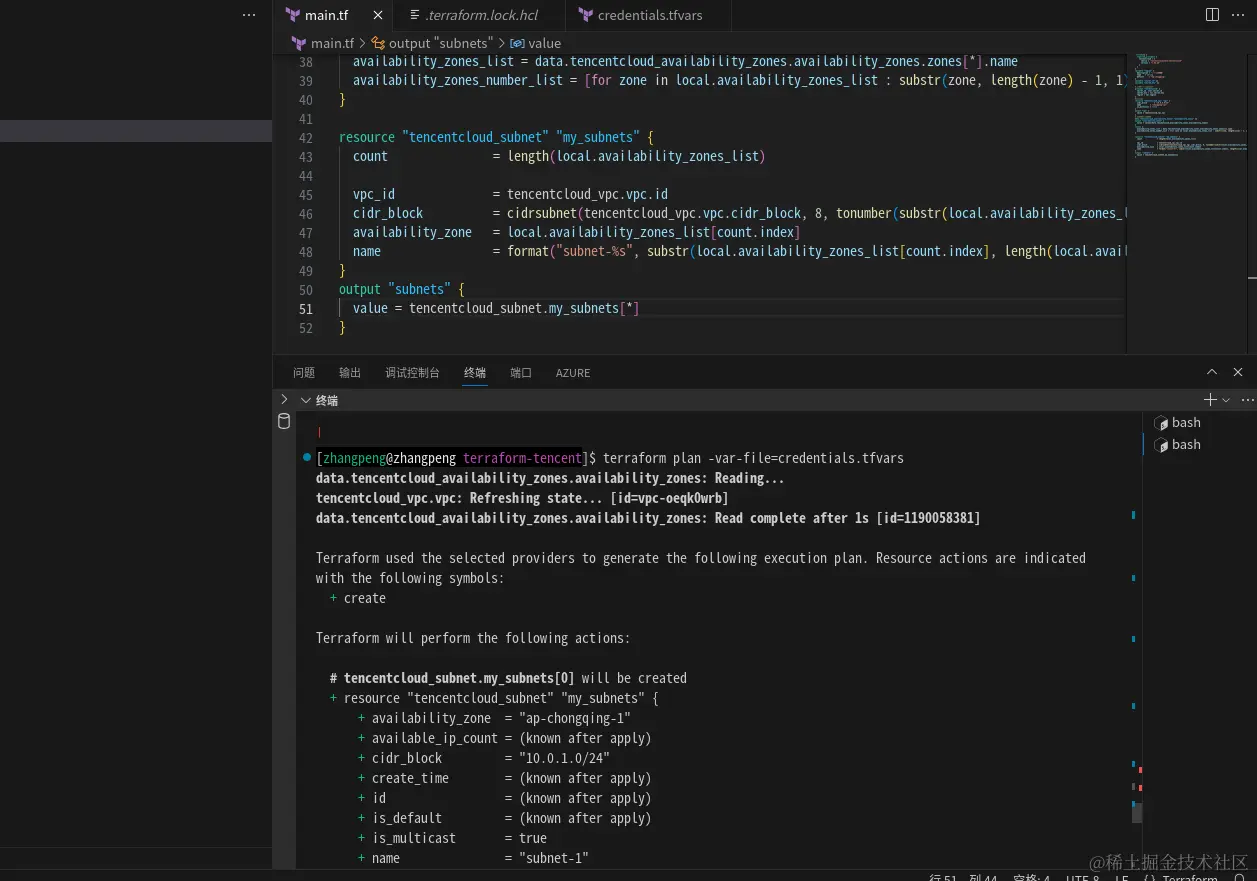This screenshot has height=881, width=1257.
Task: Click vpc id text vpc-oeqk0wrb in terminal
Action: (x=682, y=498)
